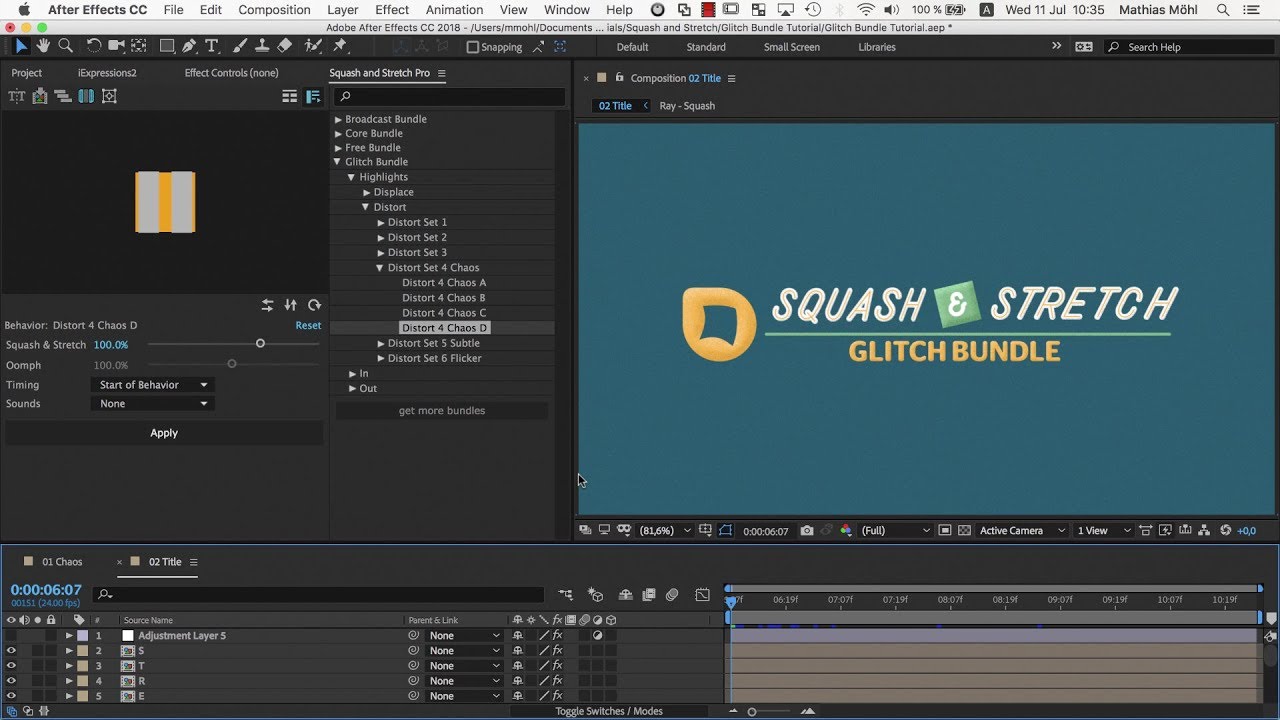Click the grid list view icon in Squash panel
Image resolution: width=1280 pixels, height=720 pixels.
(290, 96)
